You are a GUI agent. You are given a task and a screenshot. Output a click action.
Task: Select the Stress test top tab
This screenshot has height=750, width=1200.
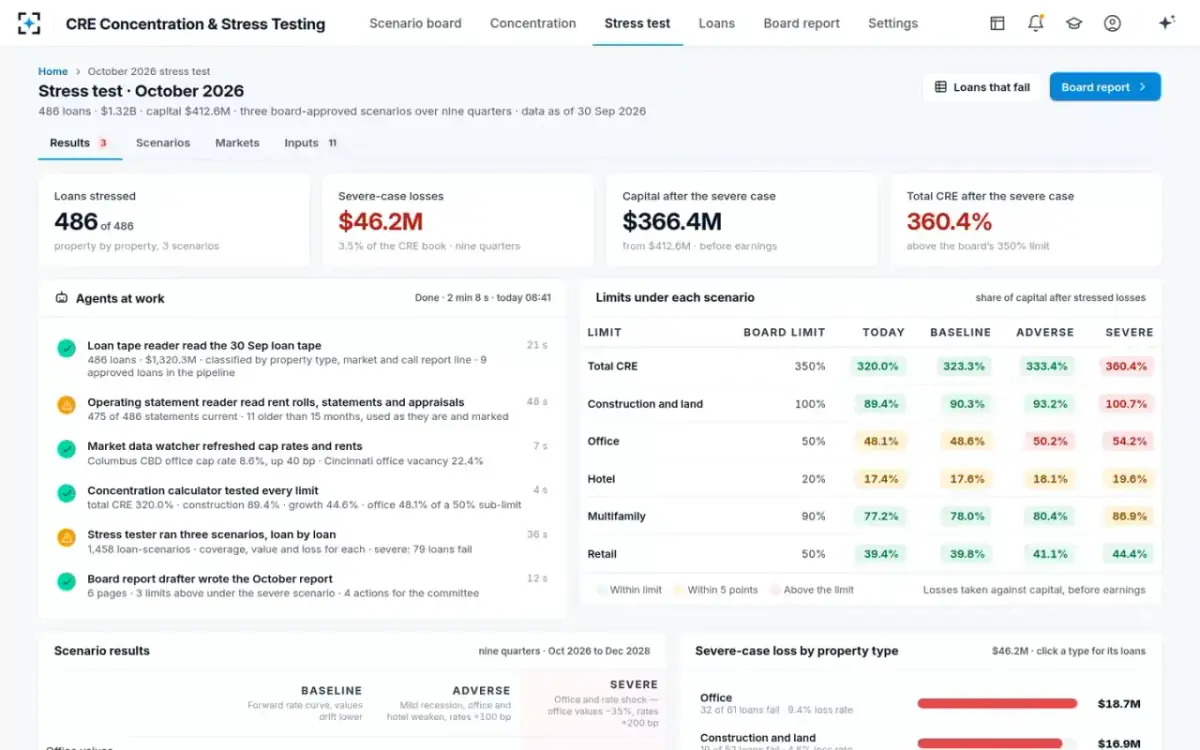637,23
